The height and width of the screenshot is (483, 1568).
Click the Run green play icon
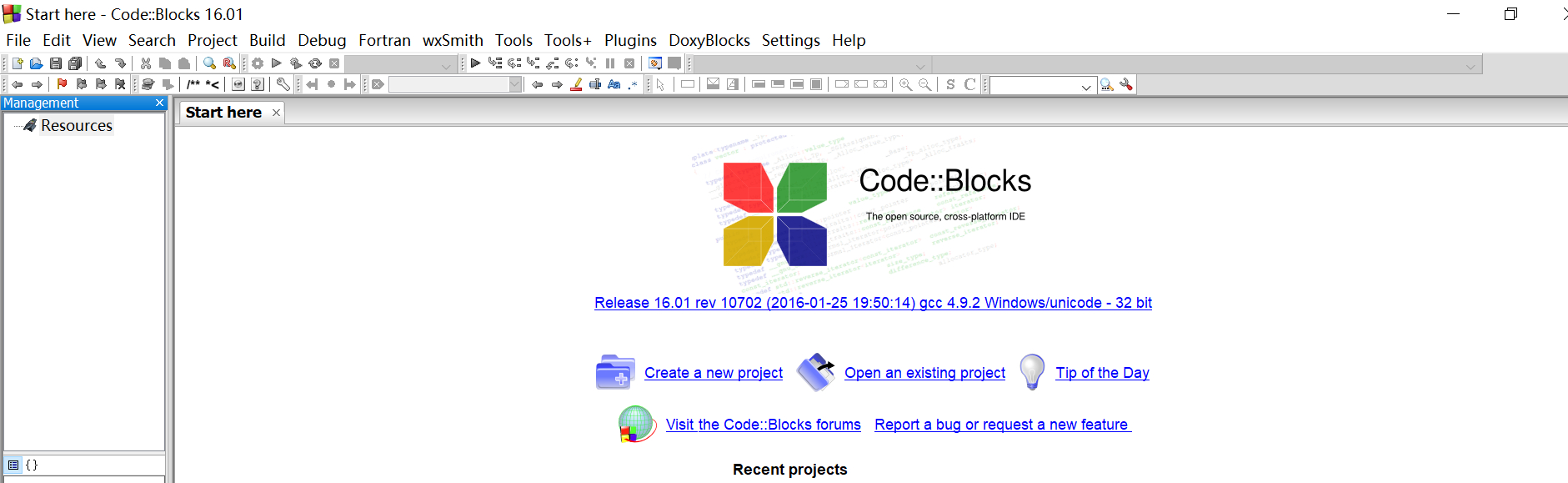tap(277, 63)
